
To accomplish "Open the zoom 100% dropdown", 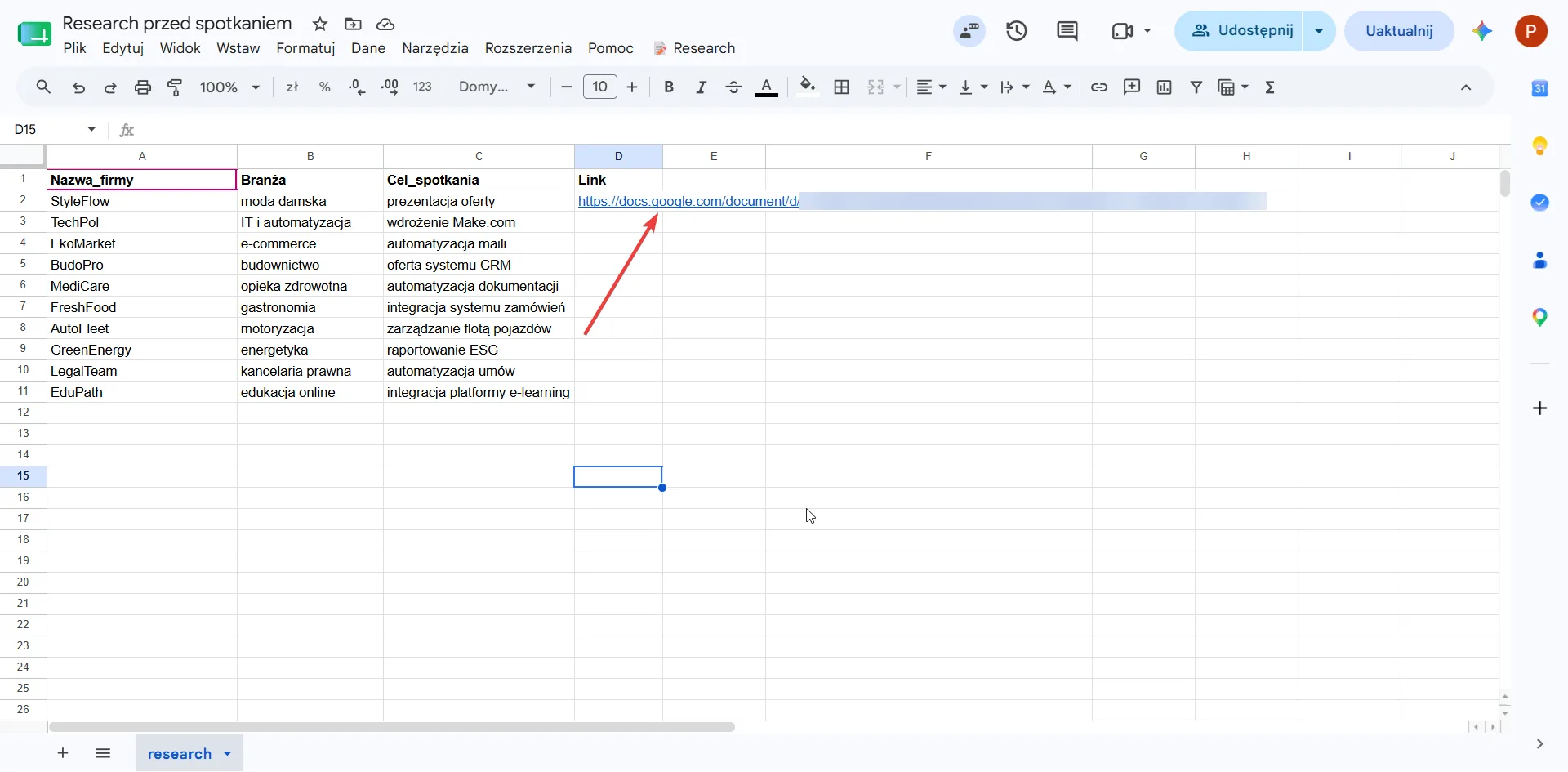I will pyautogui.click(x=229, y=87).
